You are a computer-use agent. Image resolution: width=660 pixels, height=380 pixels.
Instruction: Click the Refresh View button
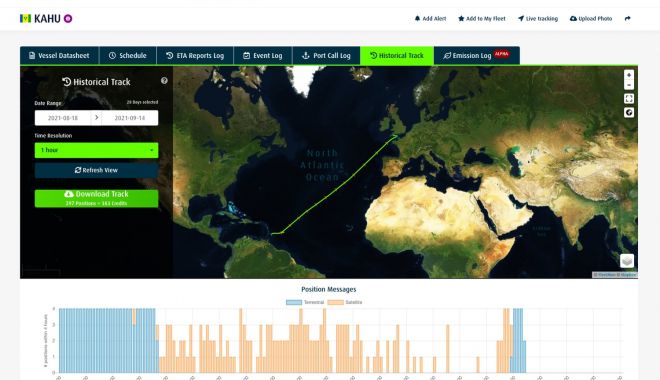coord(96,170)
